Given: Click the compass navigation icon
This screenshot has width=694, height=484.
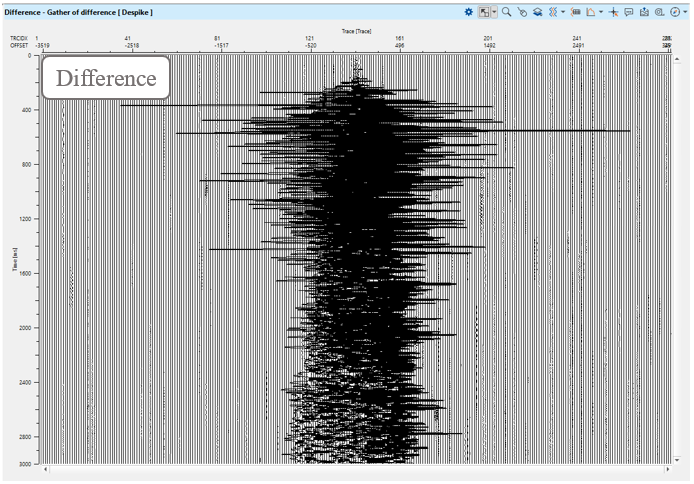Looking at the screenshot, I should [674, 12].
